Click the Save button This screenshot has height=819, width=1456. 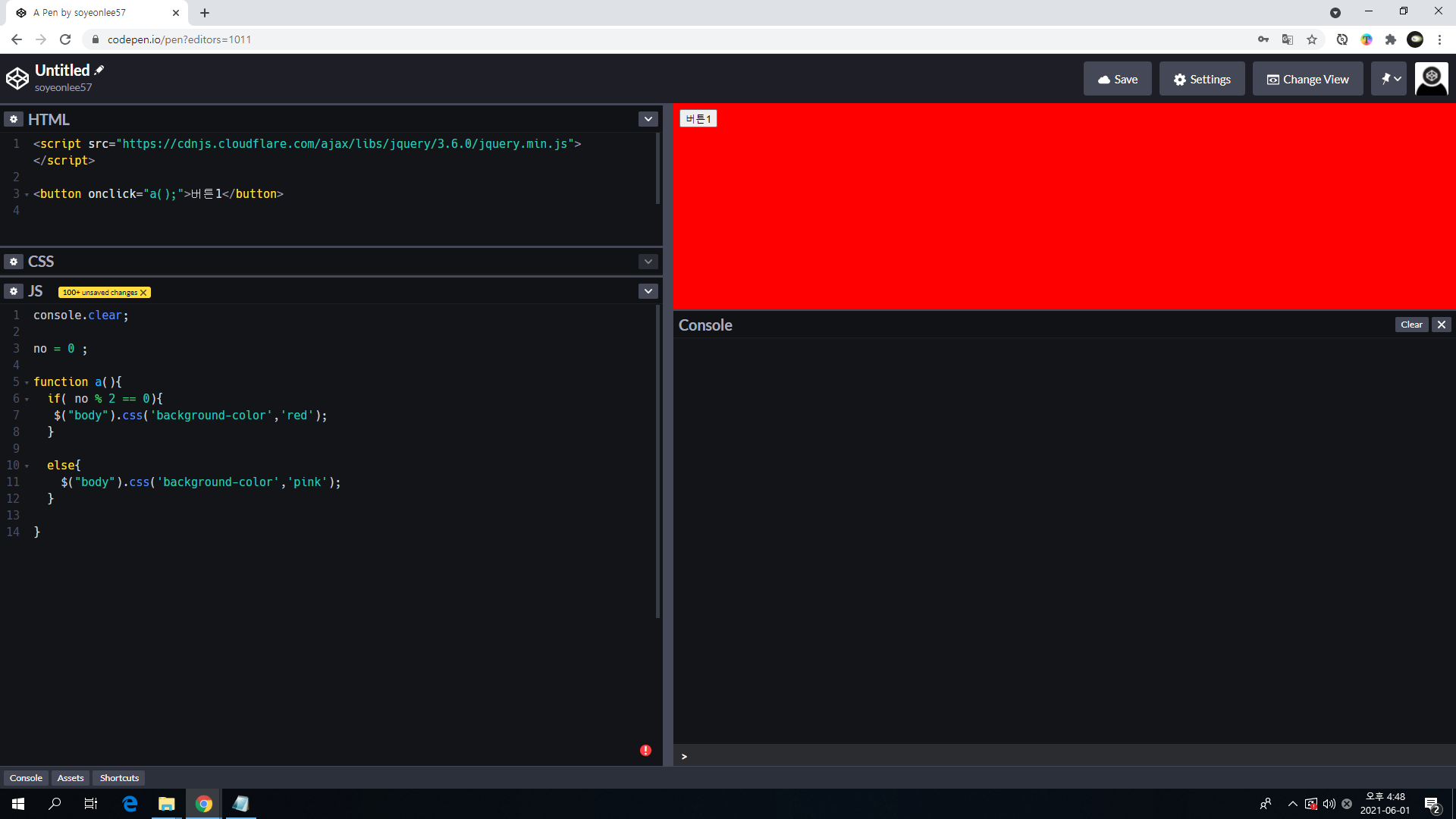click(1117, 79)
